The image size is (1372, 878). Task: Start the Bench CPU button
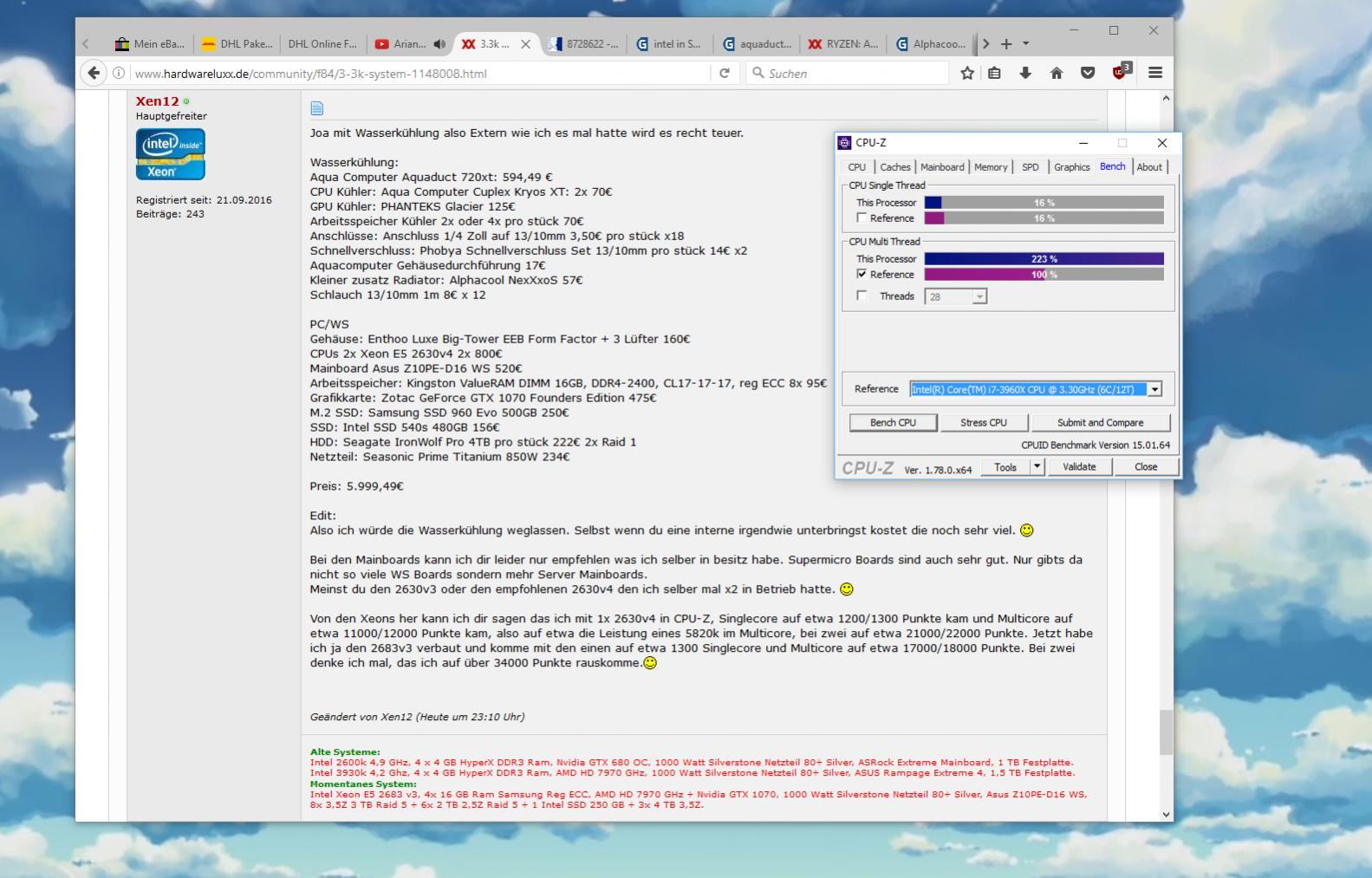click(x=894, y=423)
